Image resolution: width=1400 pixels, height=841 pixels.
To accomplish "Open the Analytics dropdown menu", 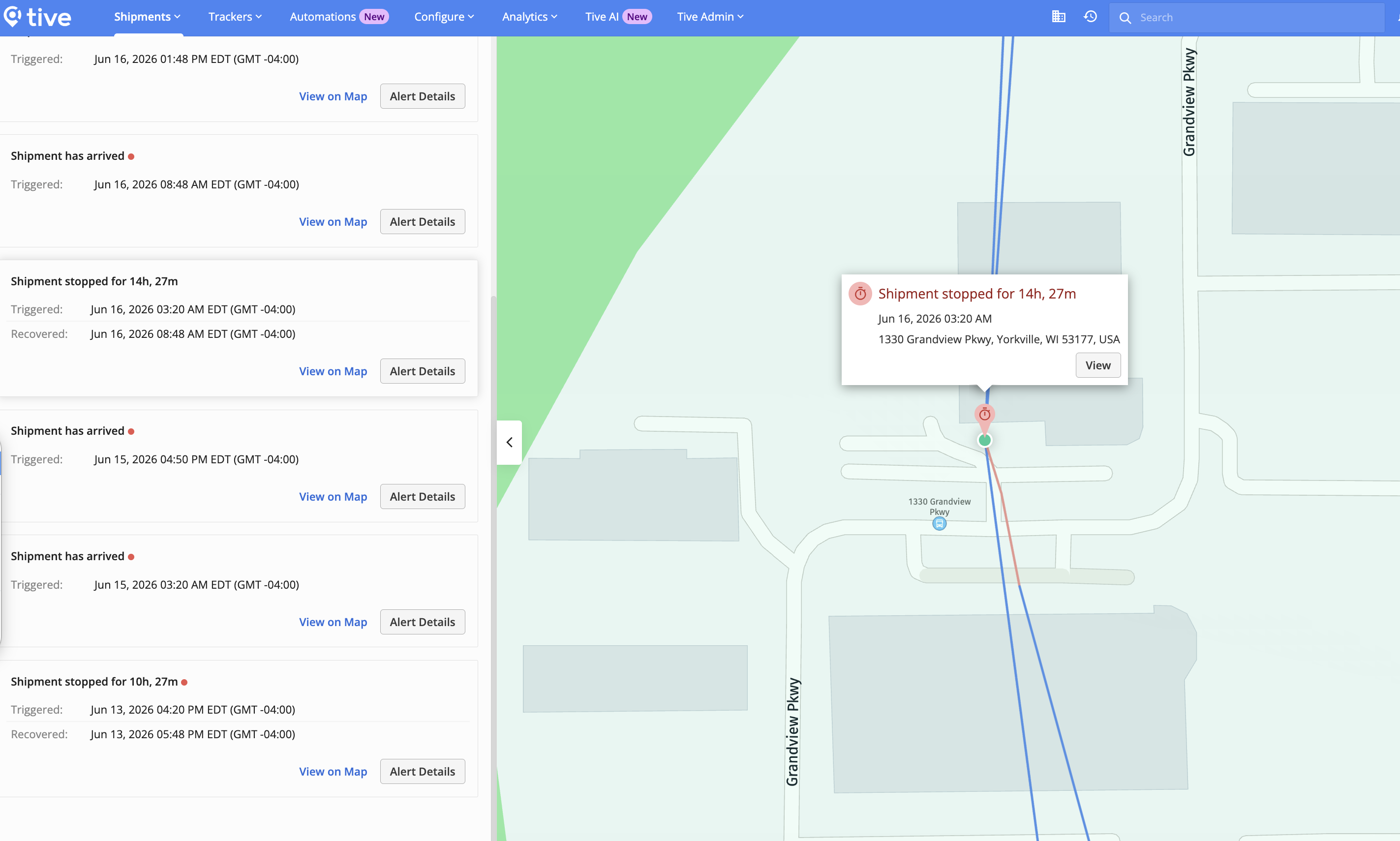I will pyautogui.click(x=529, y=17).
